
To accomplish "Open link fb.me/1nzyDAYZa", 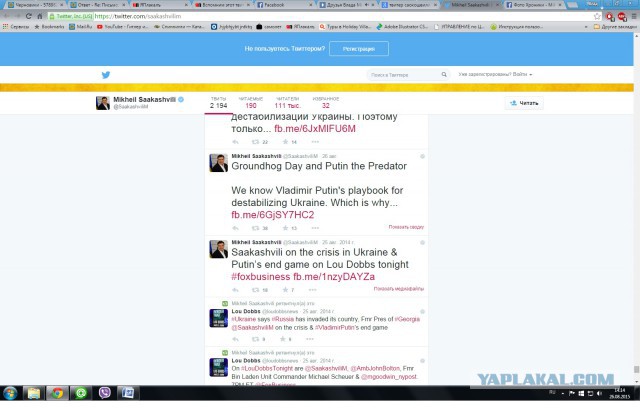I will click(x=334, y=276).
